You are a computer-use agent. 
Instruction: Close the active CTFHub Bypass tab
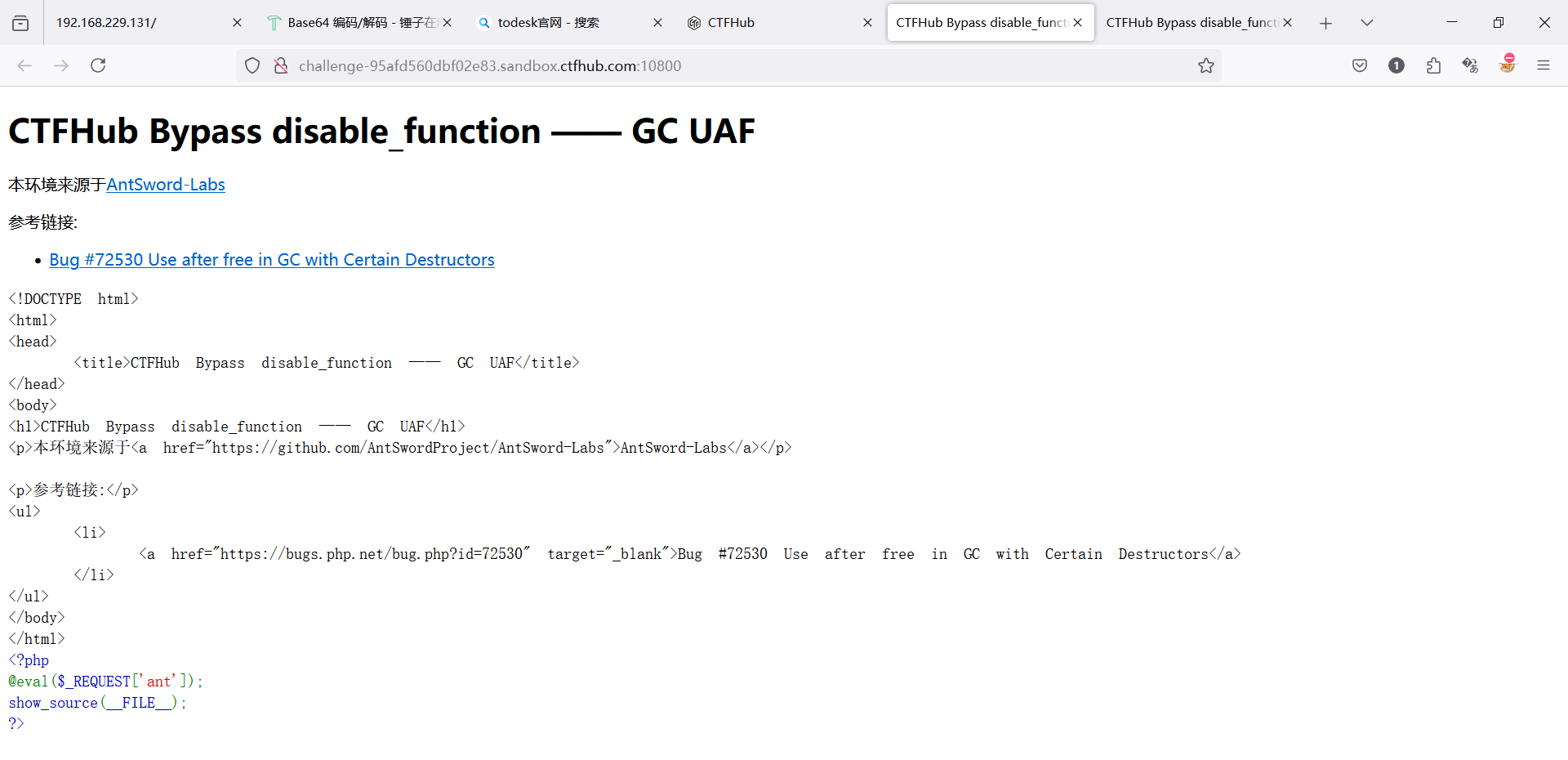tap(1077, 23)
